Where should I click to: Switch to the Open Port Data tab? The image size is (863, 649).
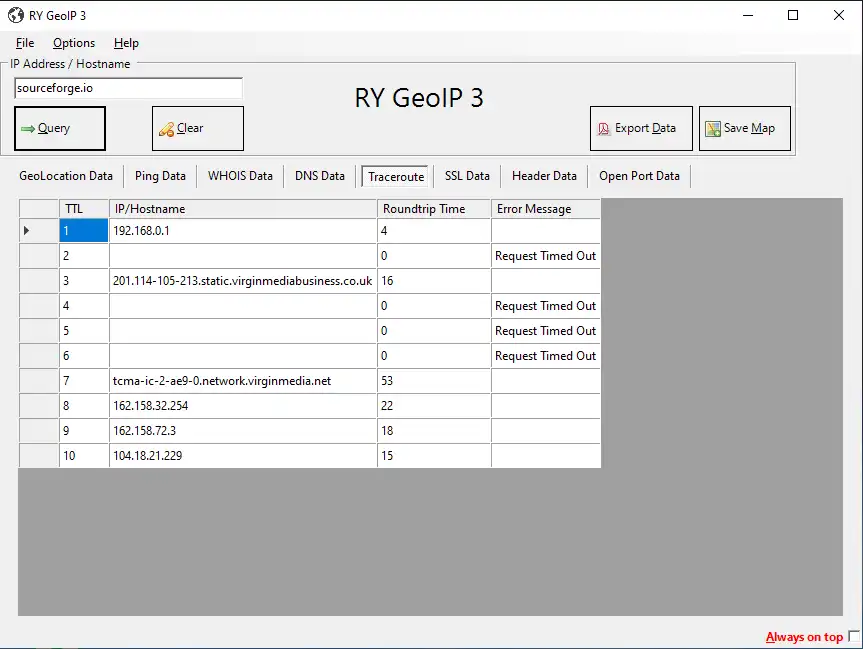639,176
